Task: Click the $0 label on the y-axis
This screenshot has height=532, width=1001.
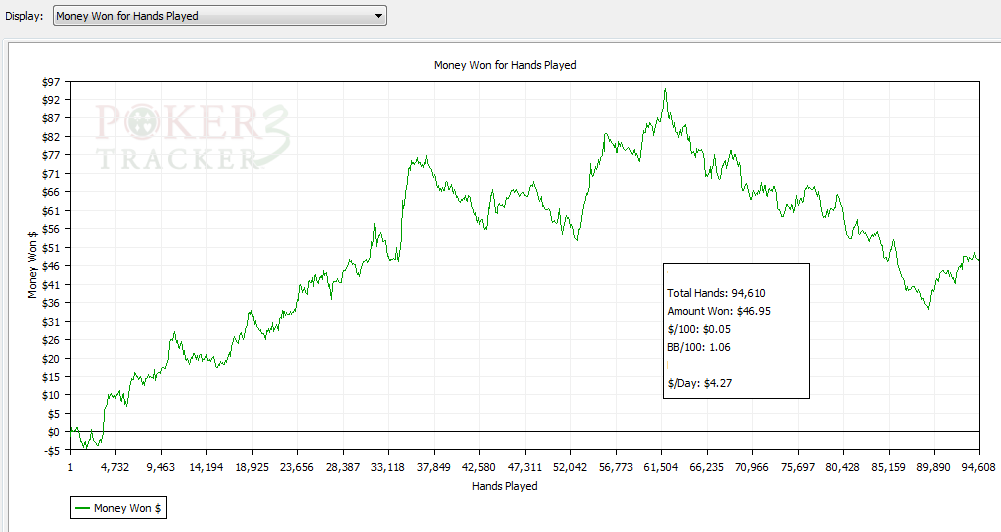Action: pyautogui.click(x=55, y=432)
